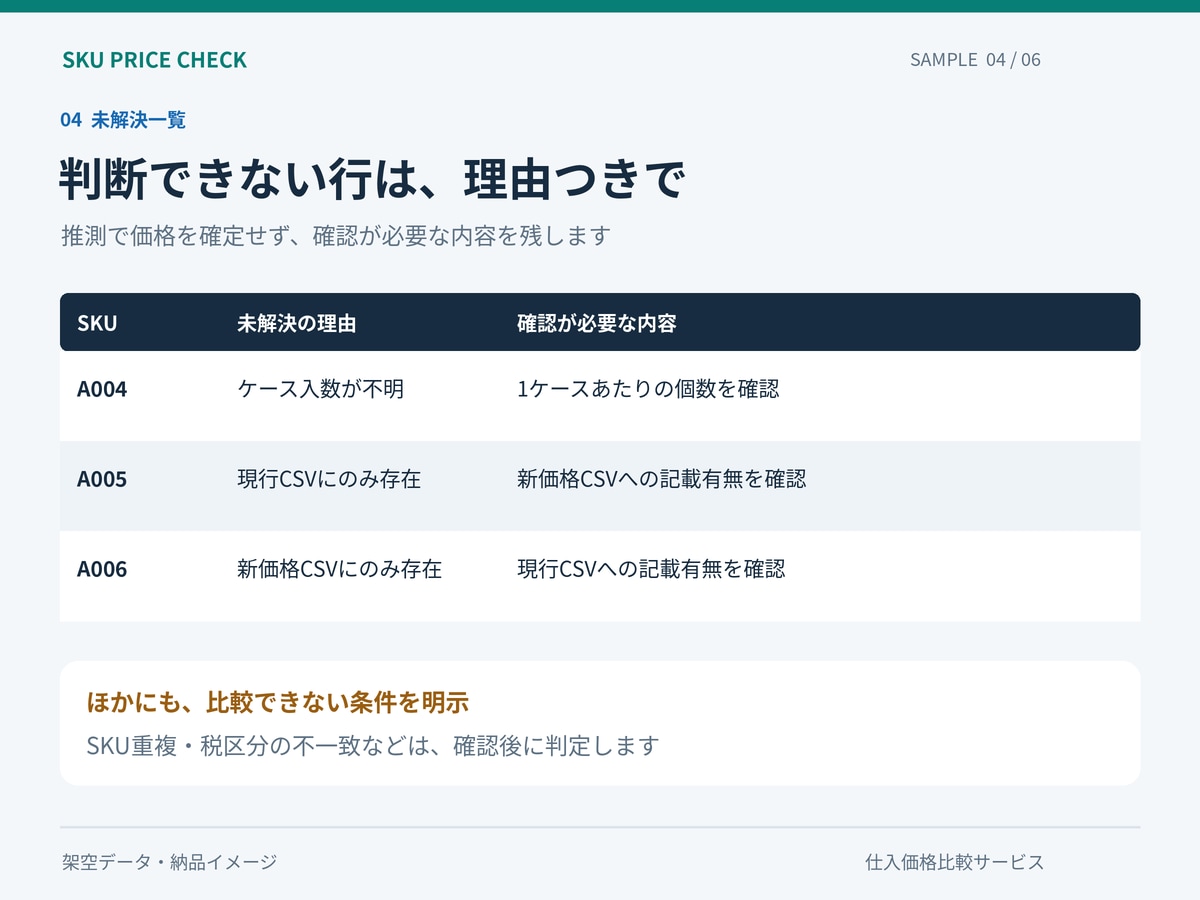Image resolution: width=1200 pixels, height=900 pixels.
Task: Click the section label 04 未解決一覧
Action: pos(123,120)
